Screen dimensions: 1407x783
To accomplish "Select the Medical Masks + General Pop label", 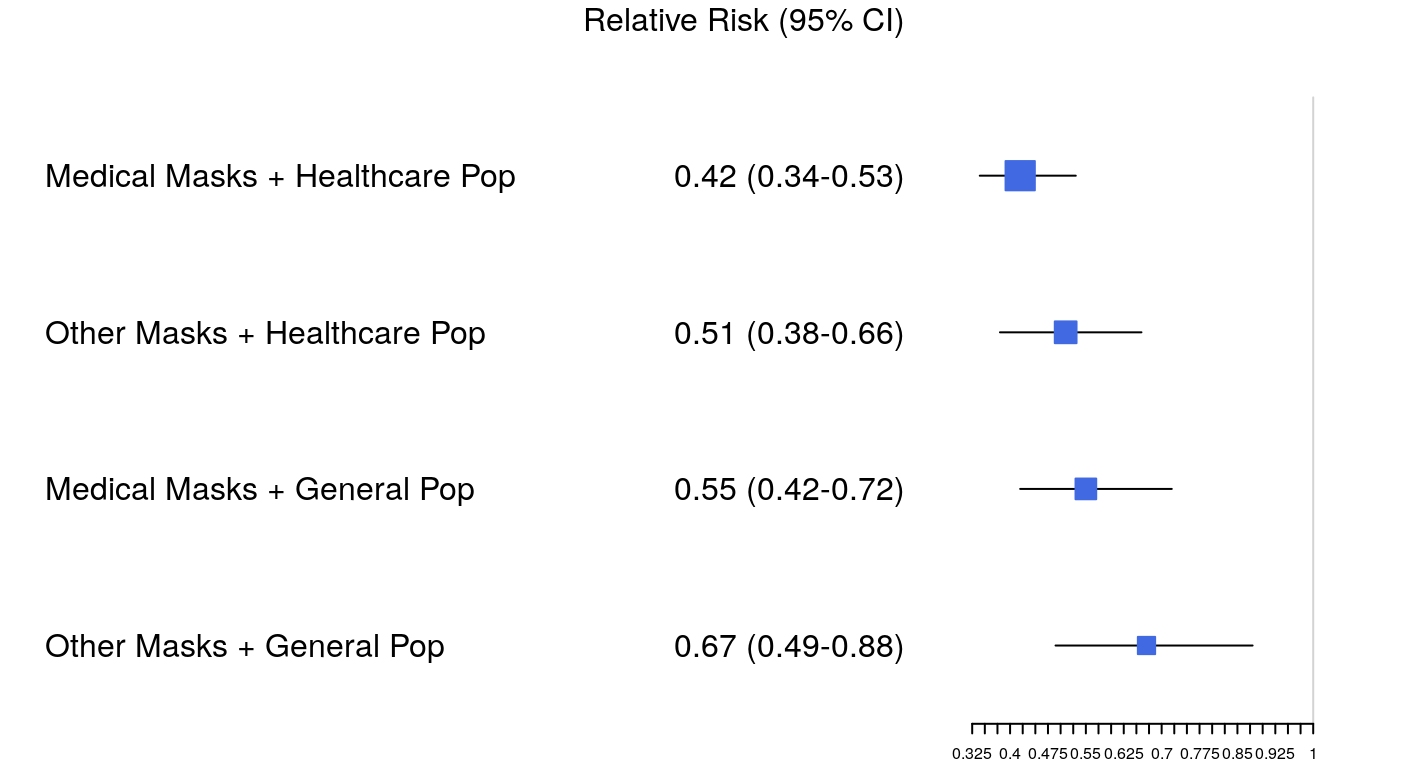I will (260, 490).
